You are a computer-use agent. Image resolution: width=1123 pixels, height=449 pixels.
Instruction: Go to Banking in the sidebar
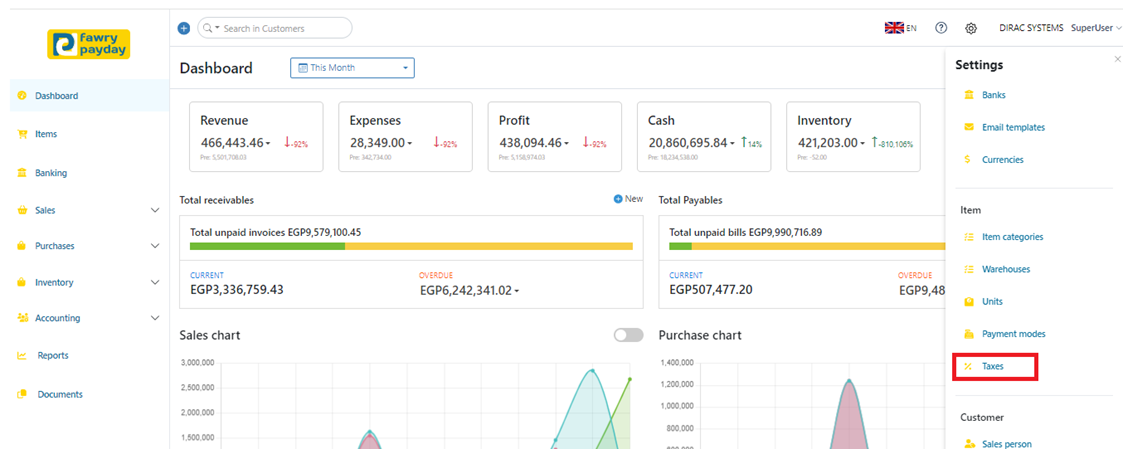coord(50,173)
